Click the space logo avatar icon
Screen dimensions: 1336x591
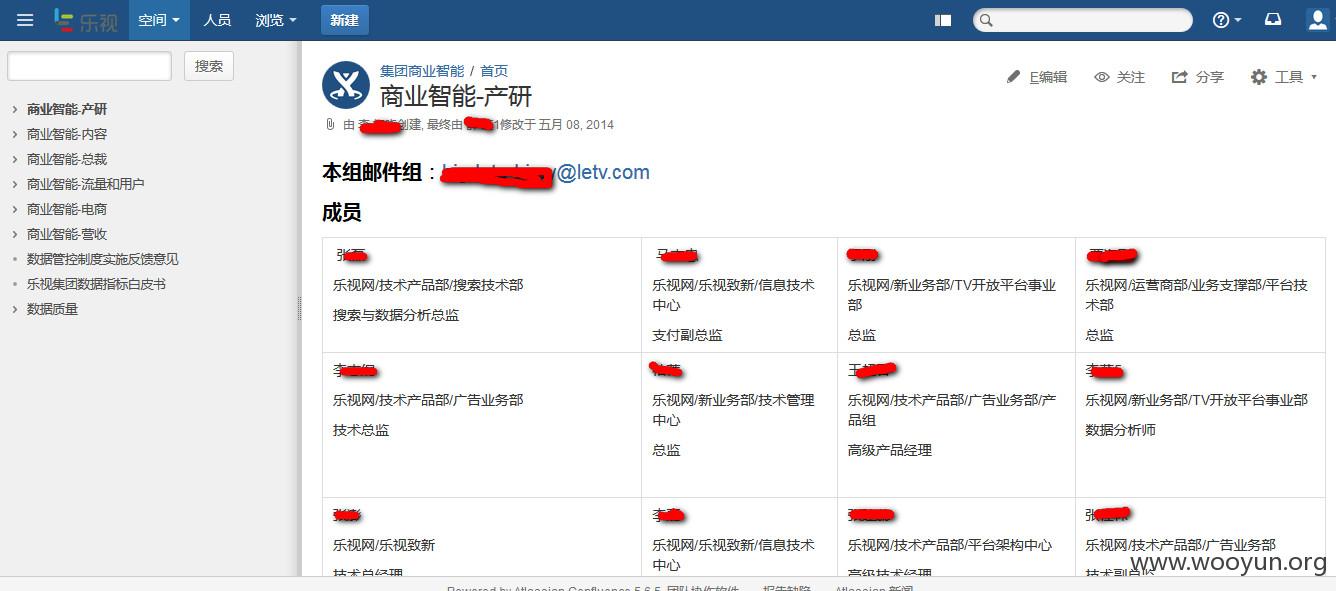[x=346, y=85]
